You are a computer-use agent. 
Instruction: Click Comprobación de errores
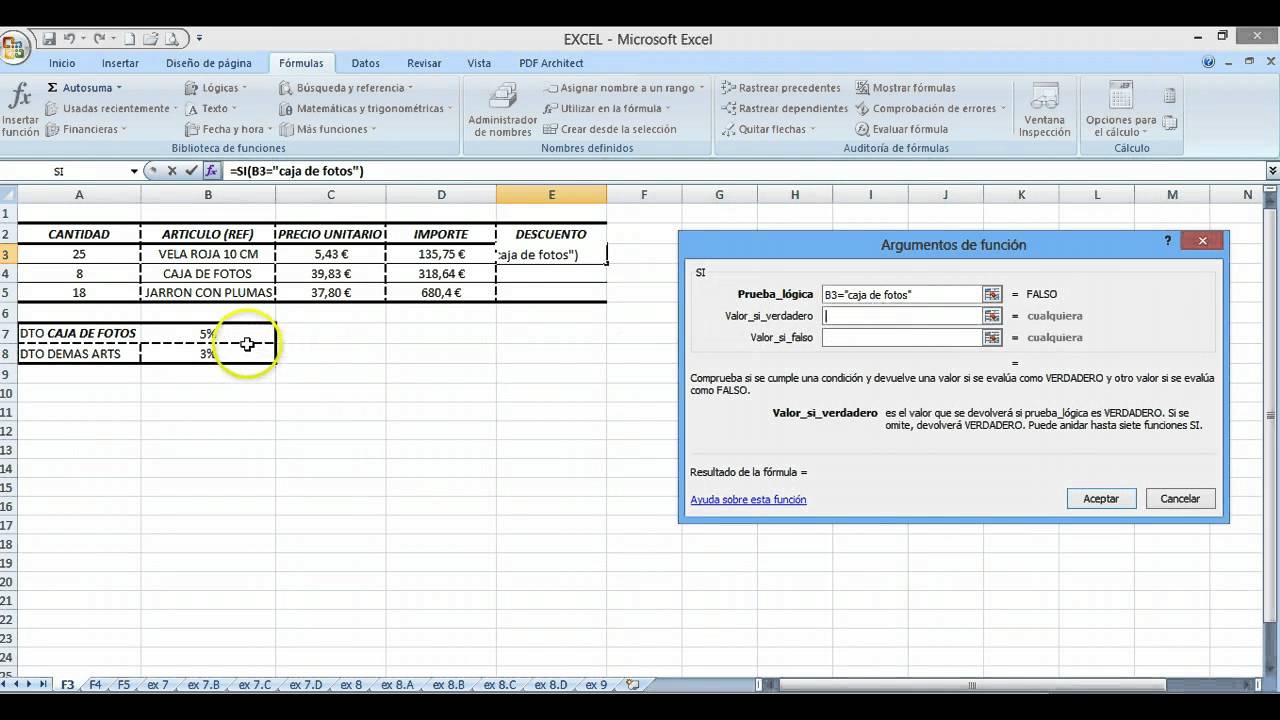931,108
